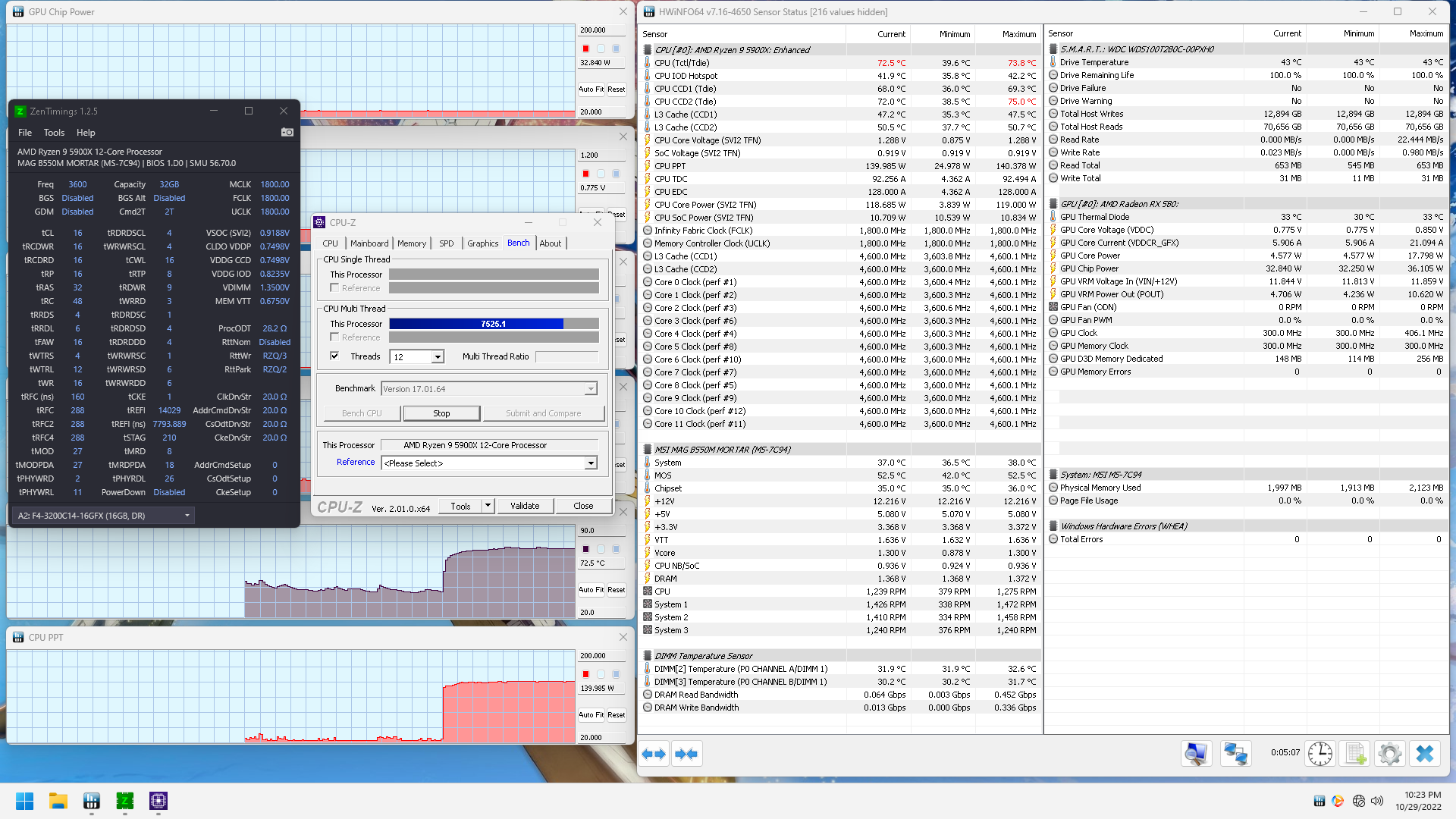1456x819 pixels.
Task: Open the Threads count dropdown
Action: pyautogui.click(x=438, y=356)
